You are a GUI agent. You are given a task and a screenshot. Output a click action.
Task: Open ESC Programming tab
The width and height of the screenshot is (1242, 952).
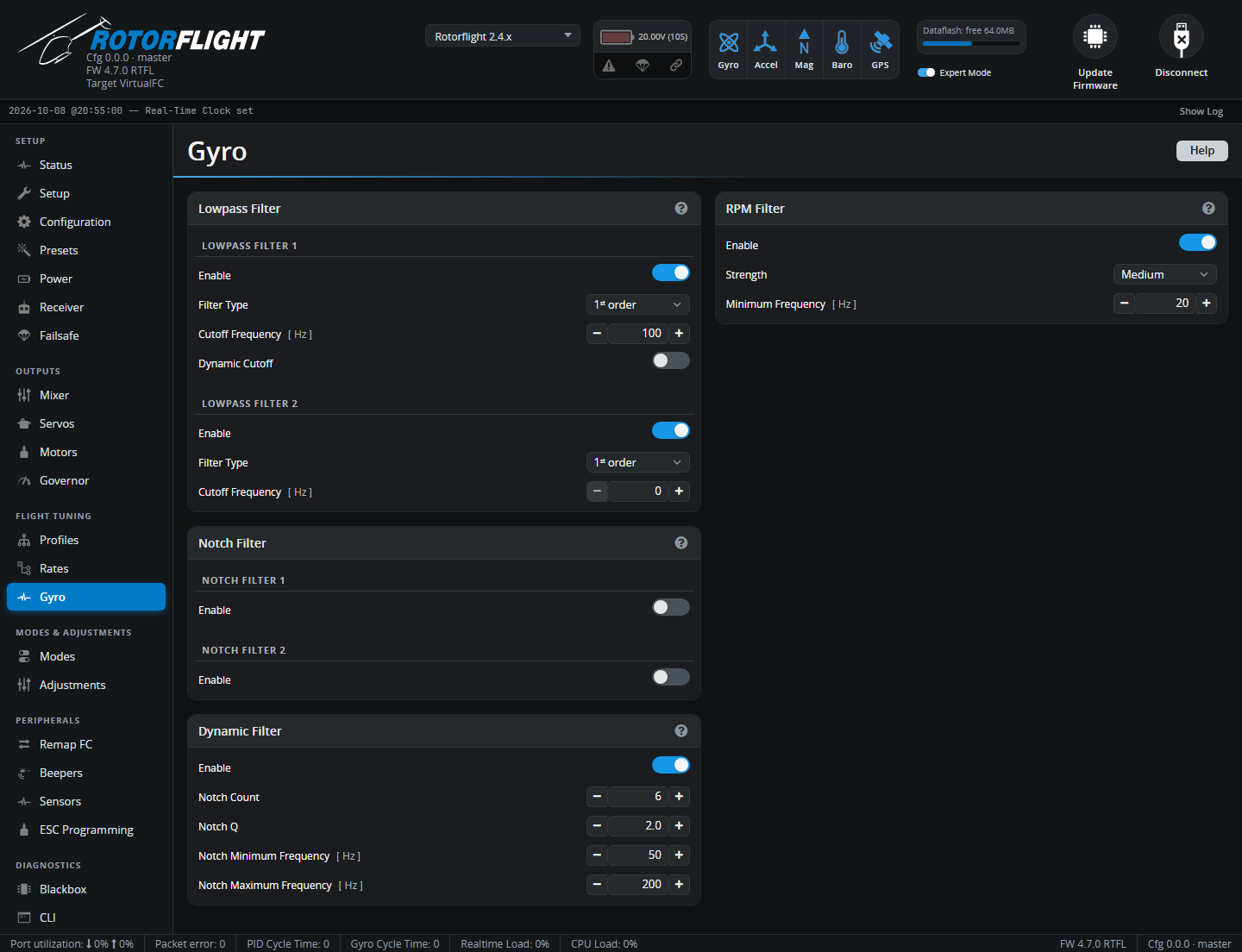(x=86, y=830)
